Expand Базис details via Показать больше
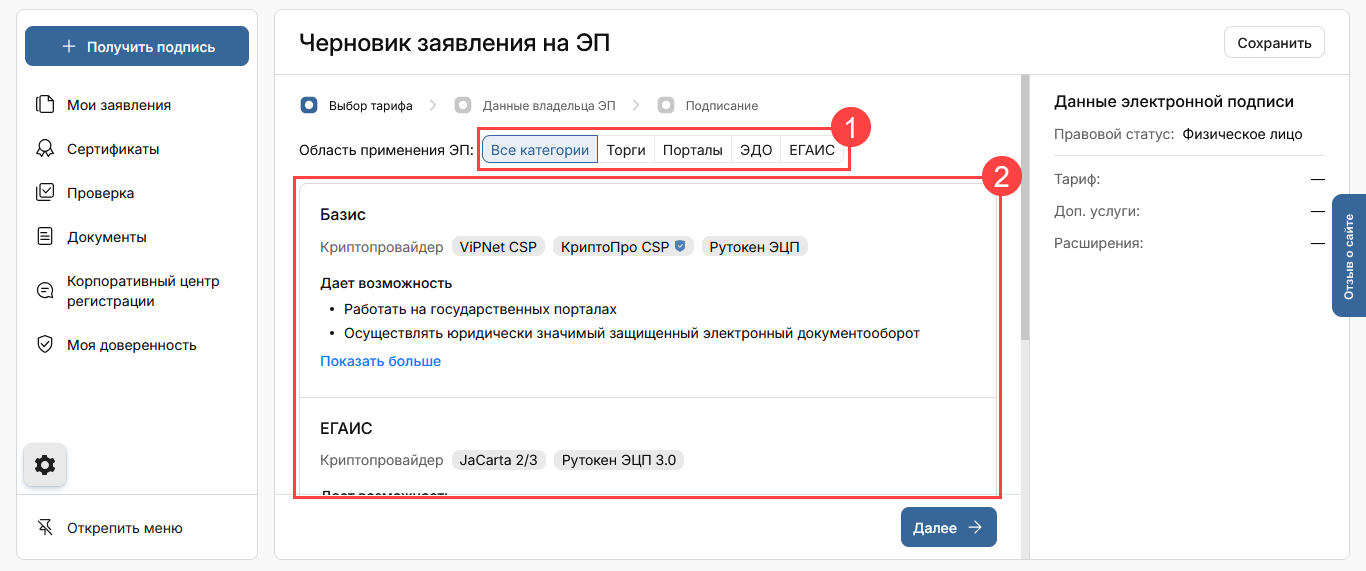The height and width of the screenshot is (571, 1366). [x=380, y=361]
